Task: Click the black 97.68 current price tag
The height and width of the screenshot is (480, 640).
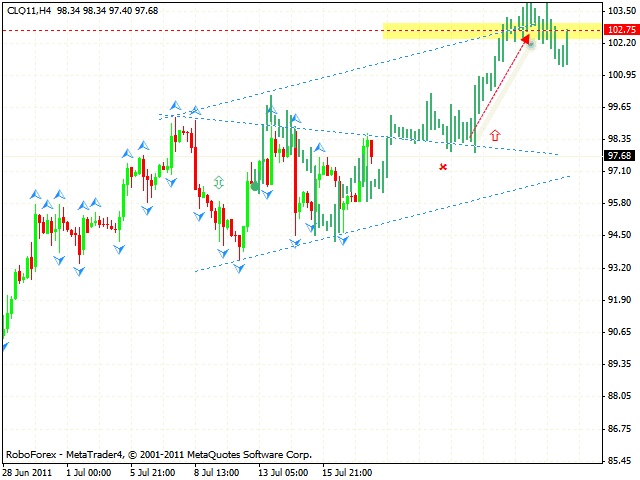Action: pos(620,155)
